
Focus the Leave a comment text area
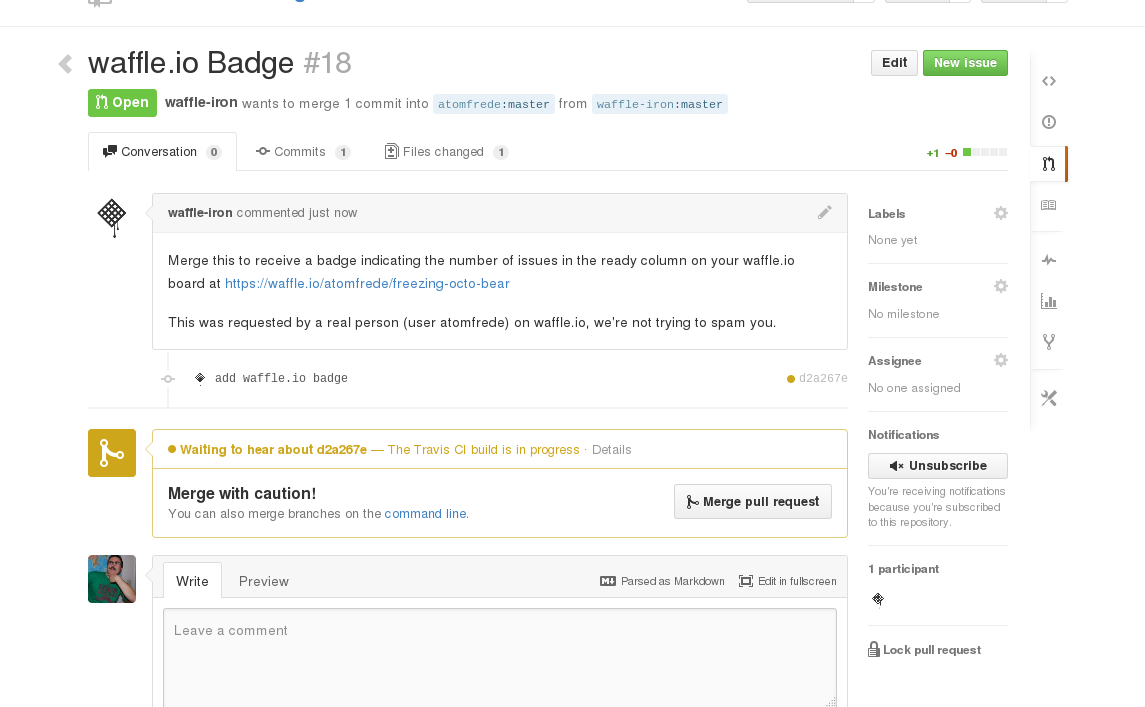[499, 657]
